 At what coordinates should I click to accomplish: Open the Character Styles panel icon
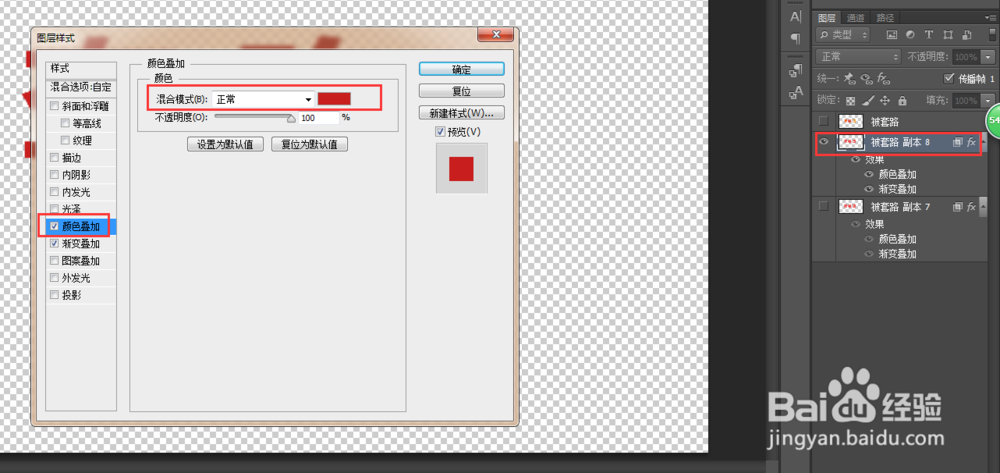pyautogui.click(x=796, y=92)
